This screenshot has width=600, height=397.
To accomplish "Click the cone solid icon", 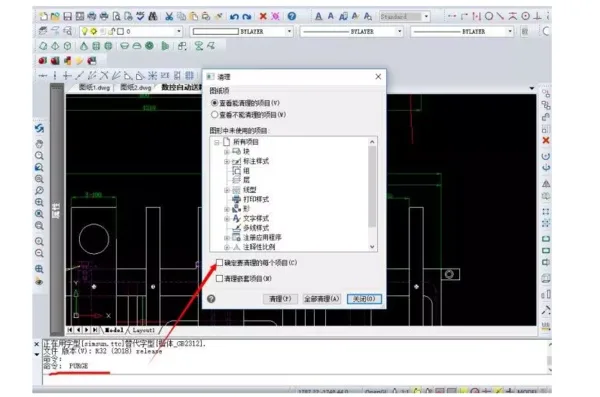I will (84, 46).
